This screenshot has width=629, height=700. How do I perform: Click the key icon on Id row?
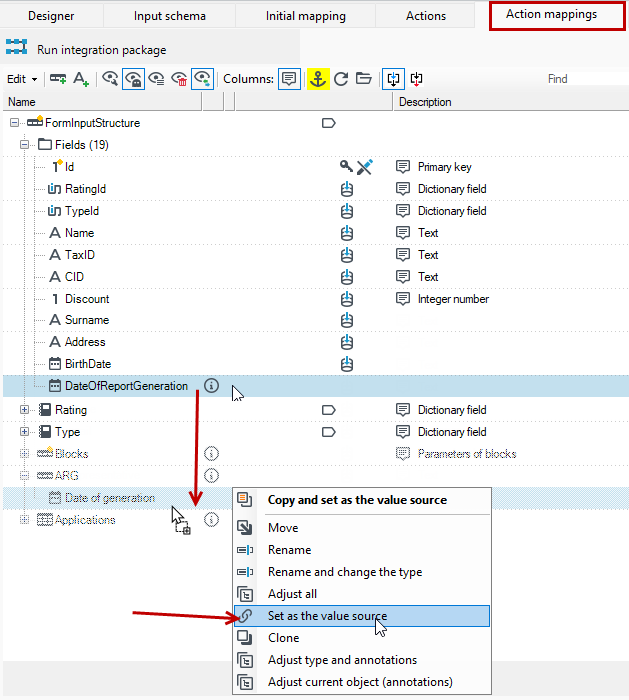click(346, 167)
